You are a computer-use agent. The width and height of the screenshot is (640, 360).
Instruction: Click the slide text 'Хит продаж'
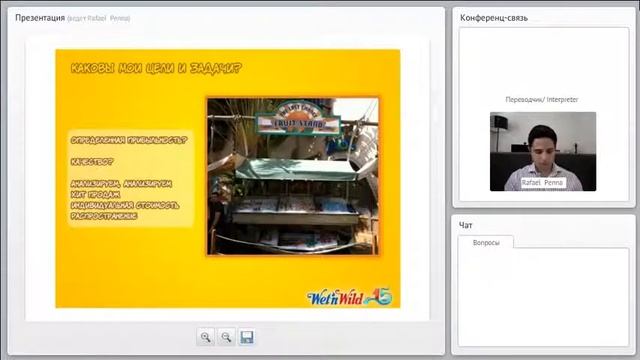[x=95, y=194]
